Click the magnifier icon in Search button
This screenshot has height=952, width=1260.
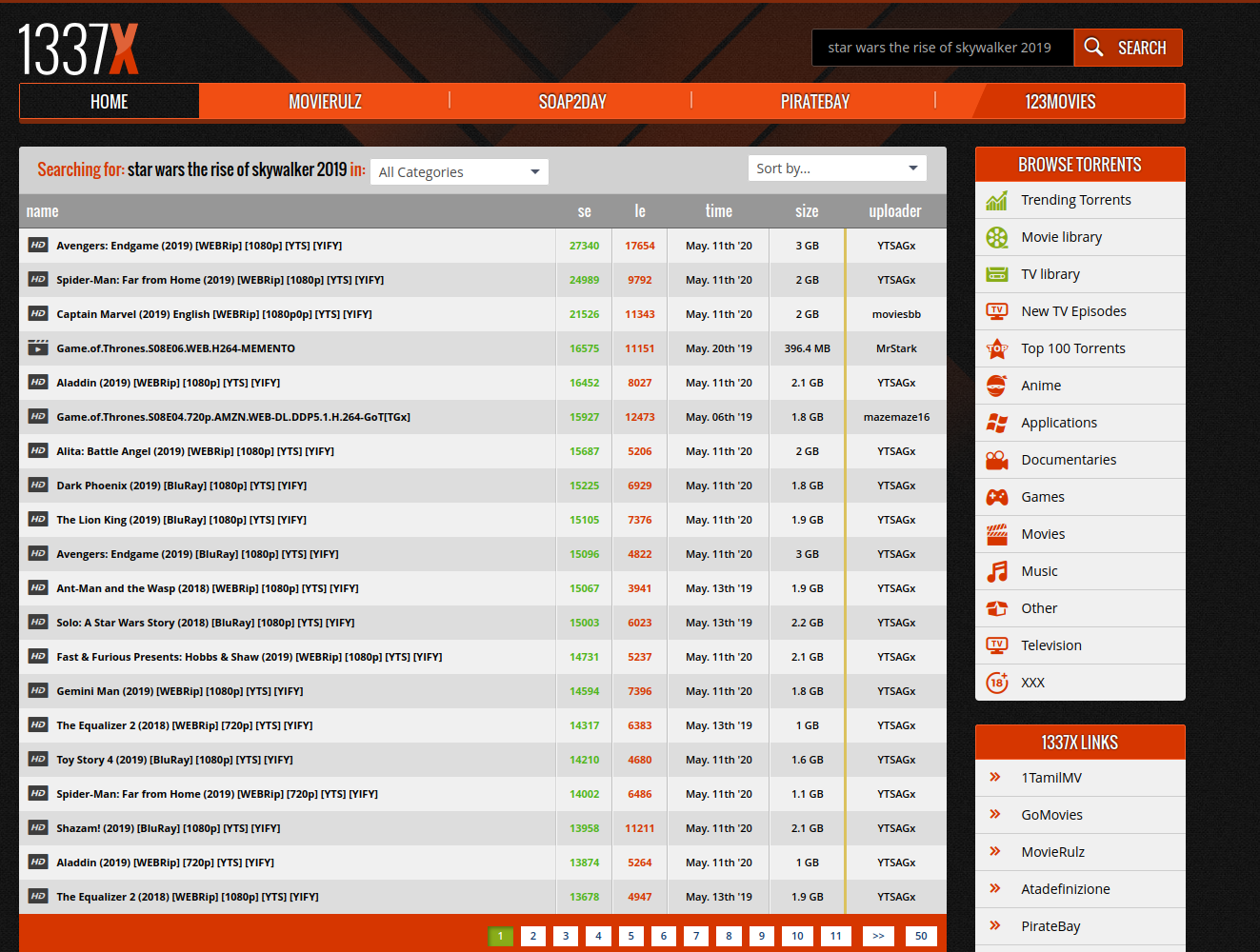(1093, 47)
